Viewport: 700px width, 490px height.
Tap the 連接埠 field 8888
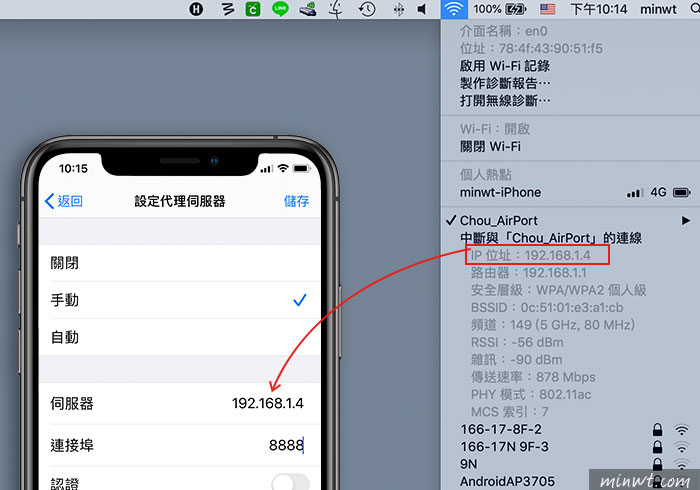(x=179, y=445)
